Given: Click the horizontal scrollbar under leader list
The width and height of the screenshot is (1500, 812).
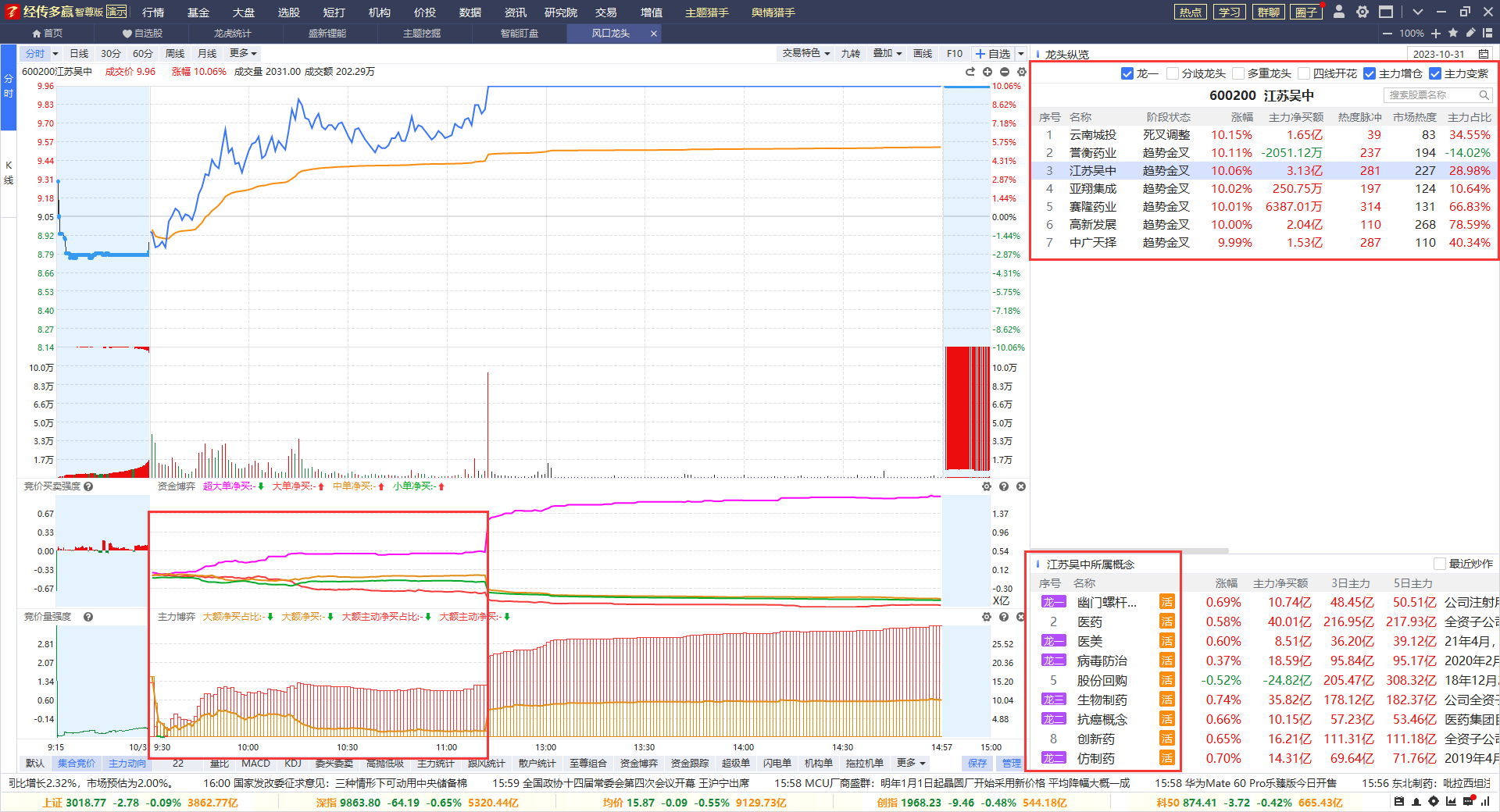Looking at the screenshot, I should [x=1129, y=550].
